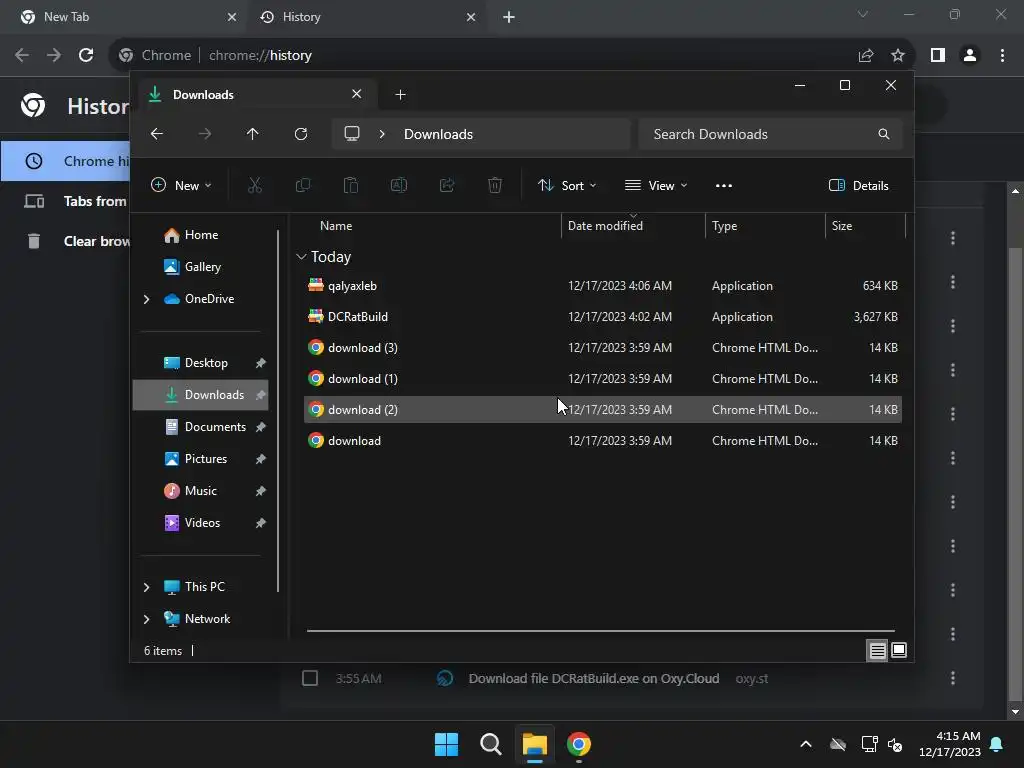Expand OneDrive in navigation pane
1024x768 pixels.
pos(146,299)
